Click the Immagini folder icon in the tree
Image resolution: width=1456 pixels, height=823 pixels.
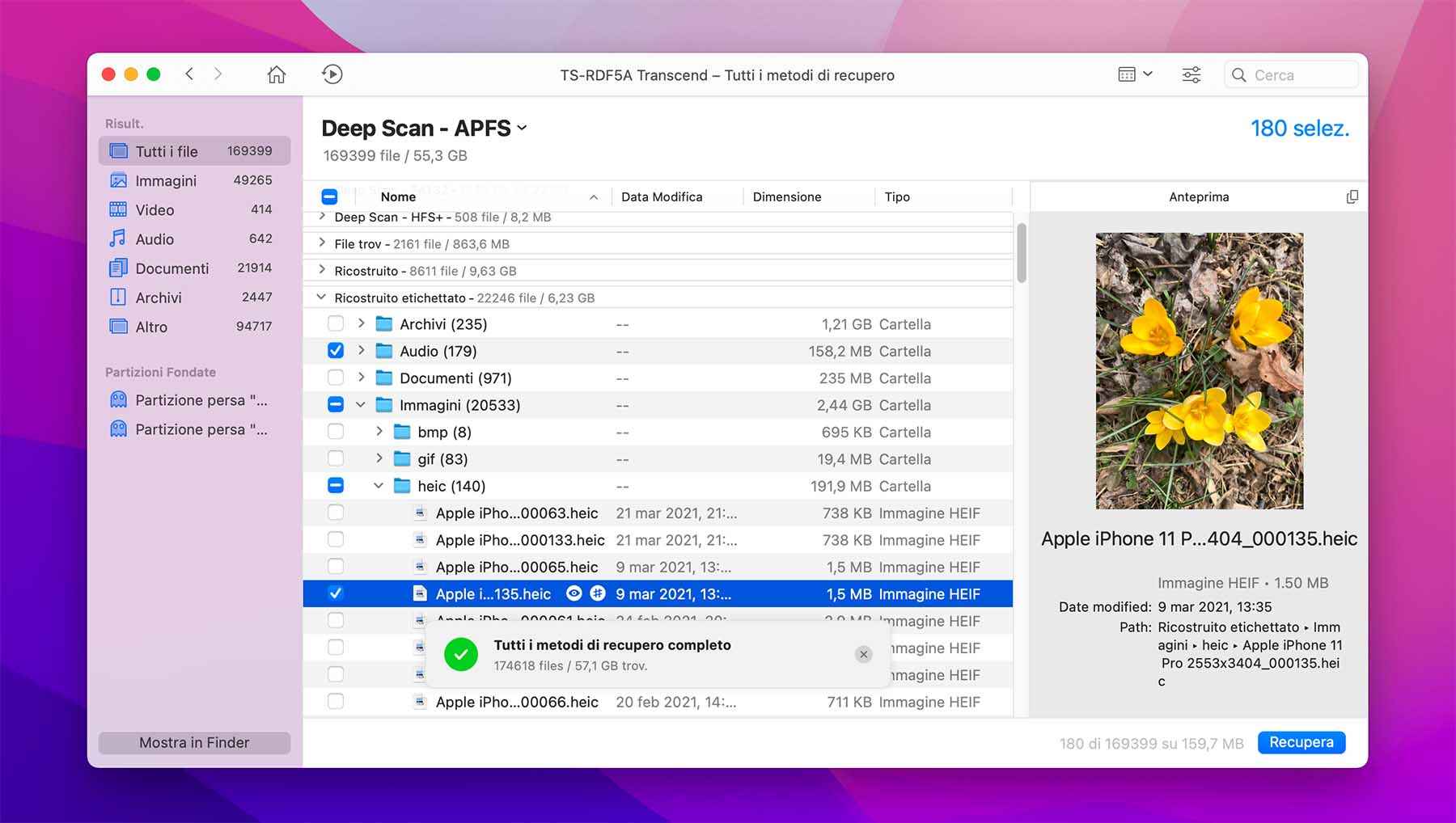(384, 405)
